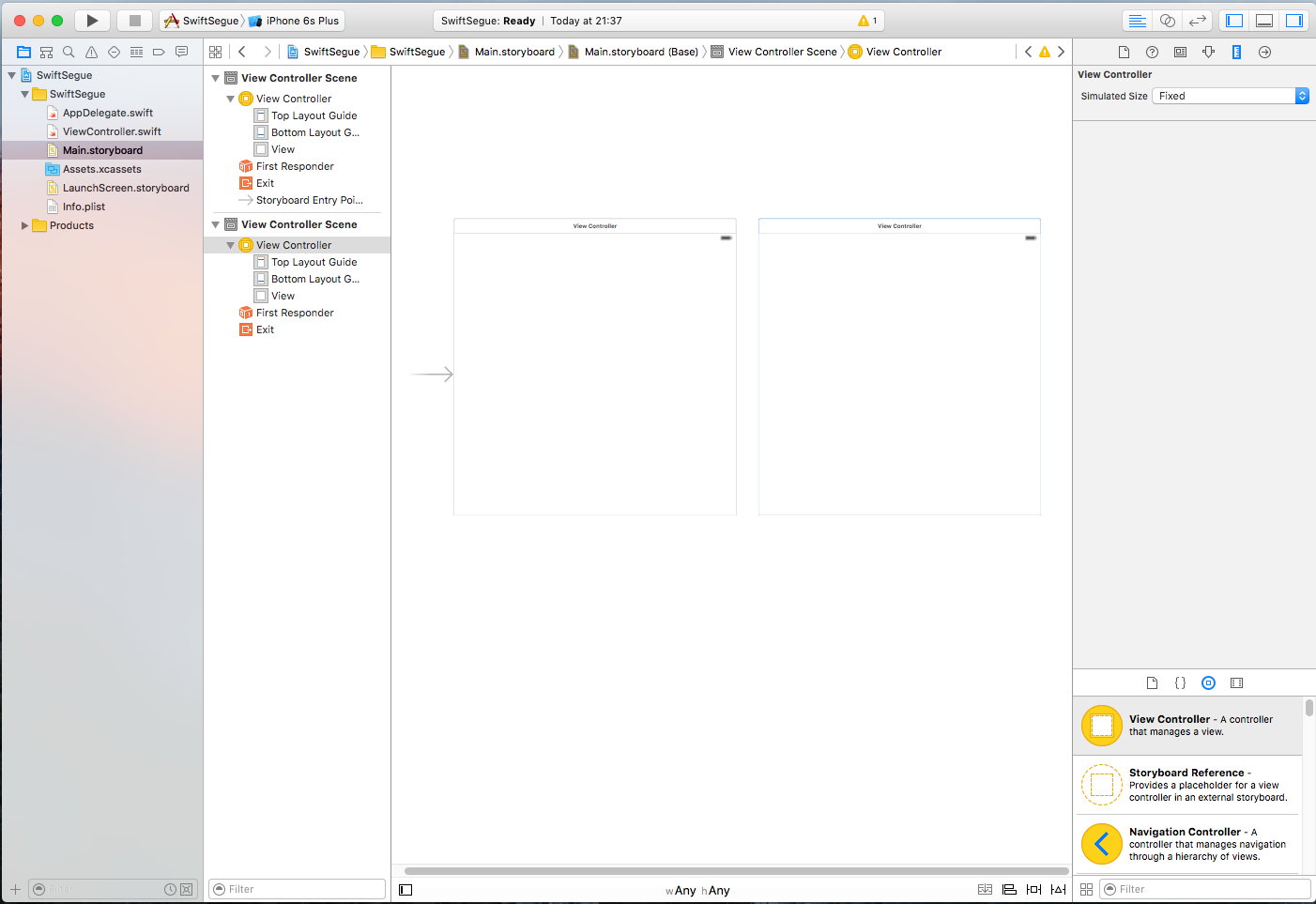Open the Find navigator search icon

69,52
